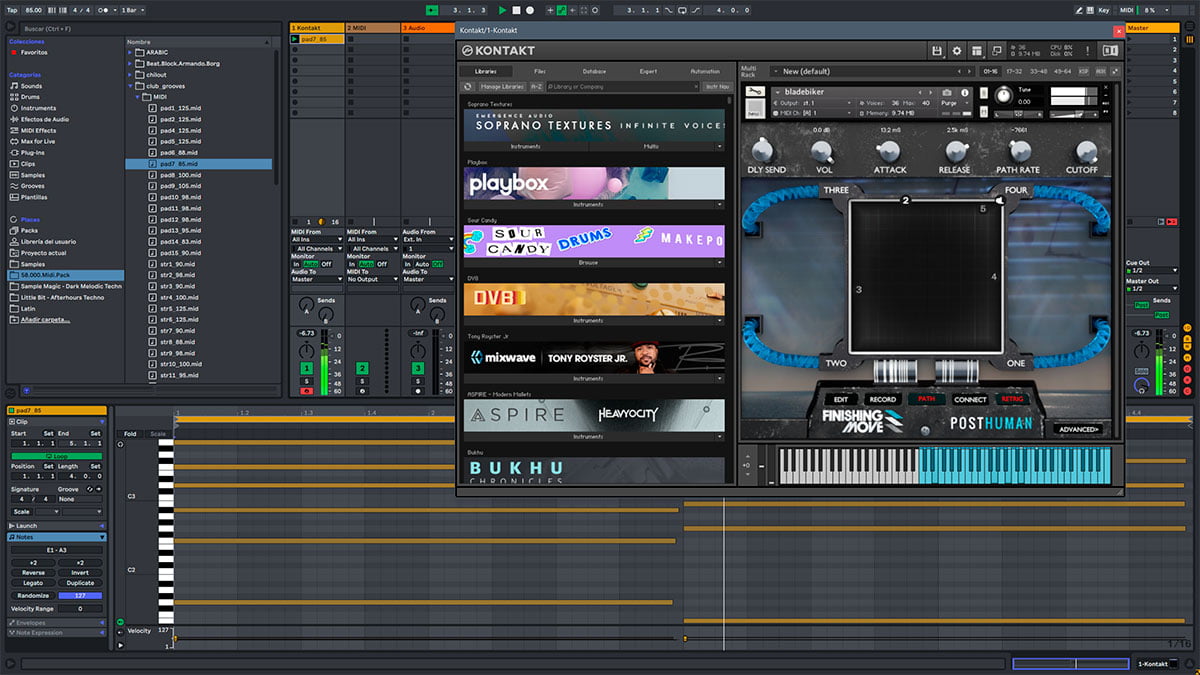Arm track 1 for recording
The height and width of the screenshot is (675, 1200).
click(x=306, y=390)
